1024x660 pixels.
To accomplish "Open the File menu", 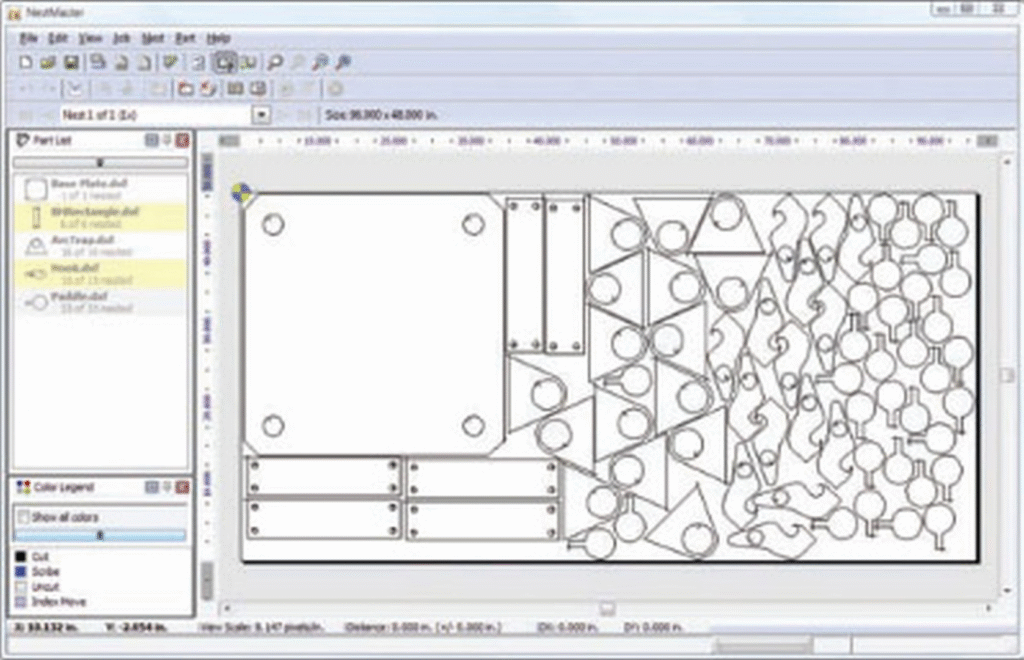I will point(28,38).
